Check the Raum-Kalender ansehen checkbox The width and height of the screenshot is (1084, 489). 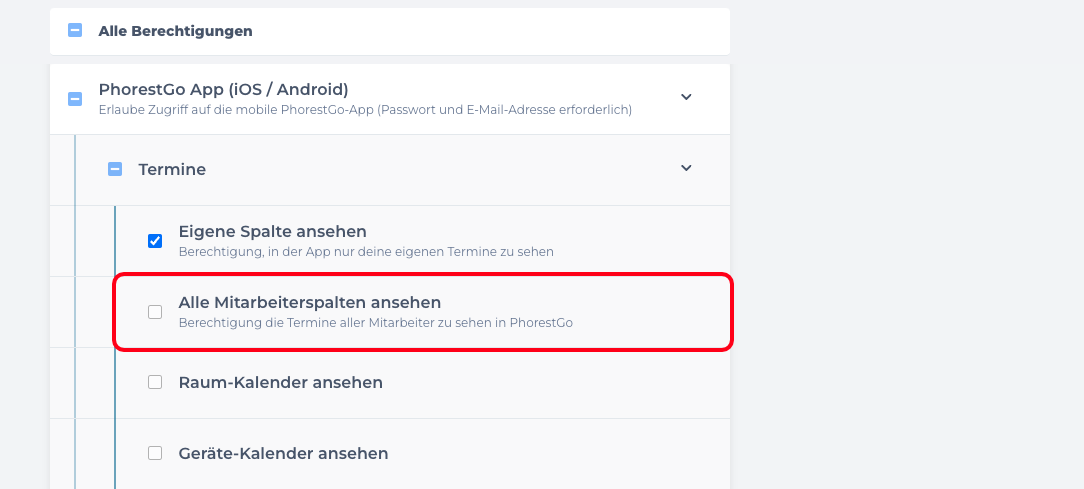[155, 382]
